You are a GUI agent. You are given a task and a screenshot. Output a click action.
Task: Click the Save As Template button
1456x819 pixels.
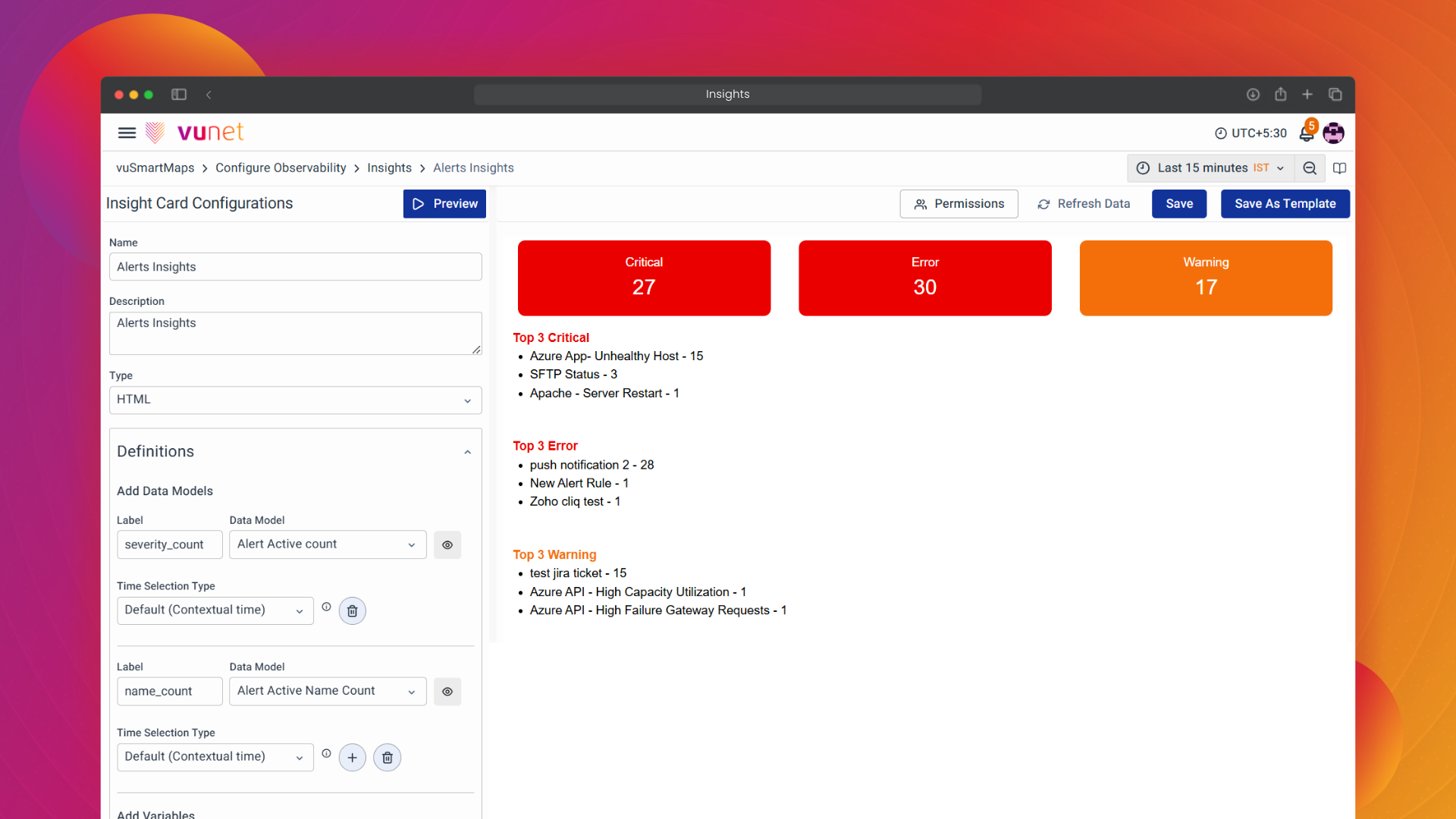pyautogui.click(x=1285, y=204)
